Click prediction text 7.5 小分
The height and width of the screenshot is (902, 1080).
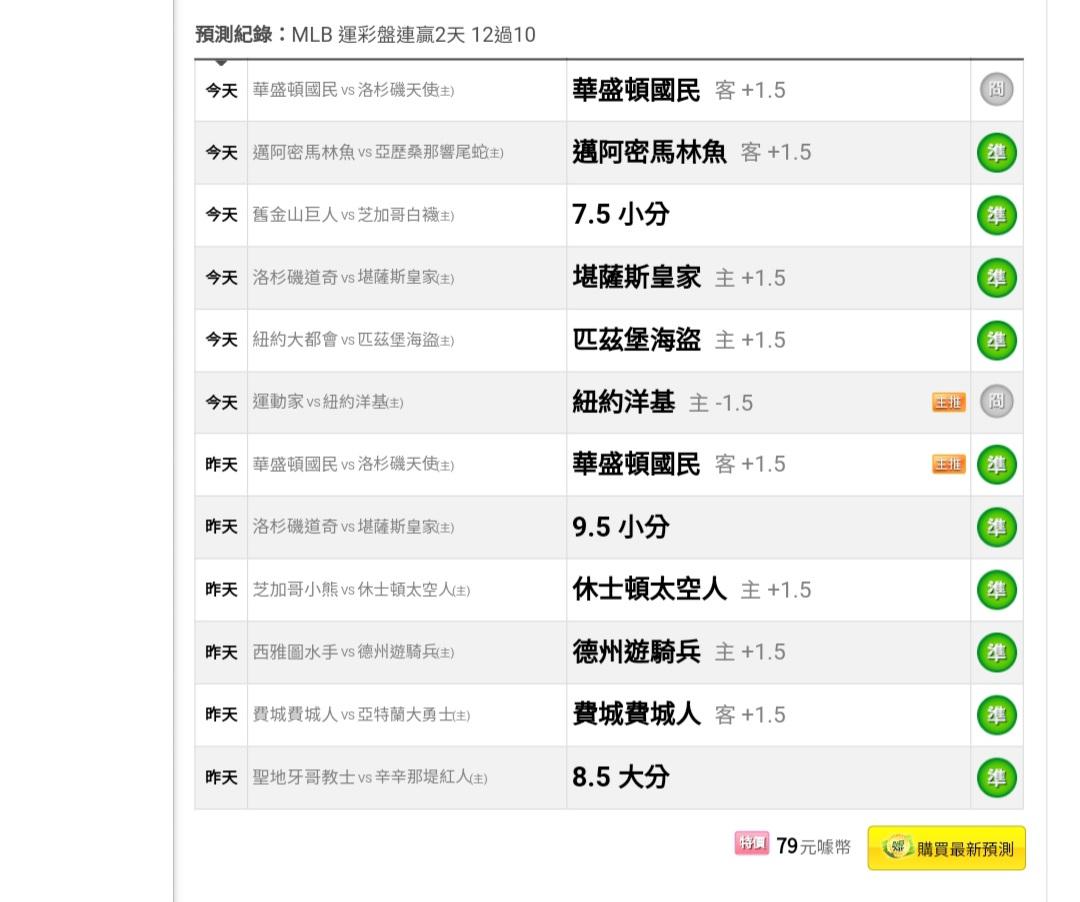pos(621,215)
